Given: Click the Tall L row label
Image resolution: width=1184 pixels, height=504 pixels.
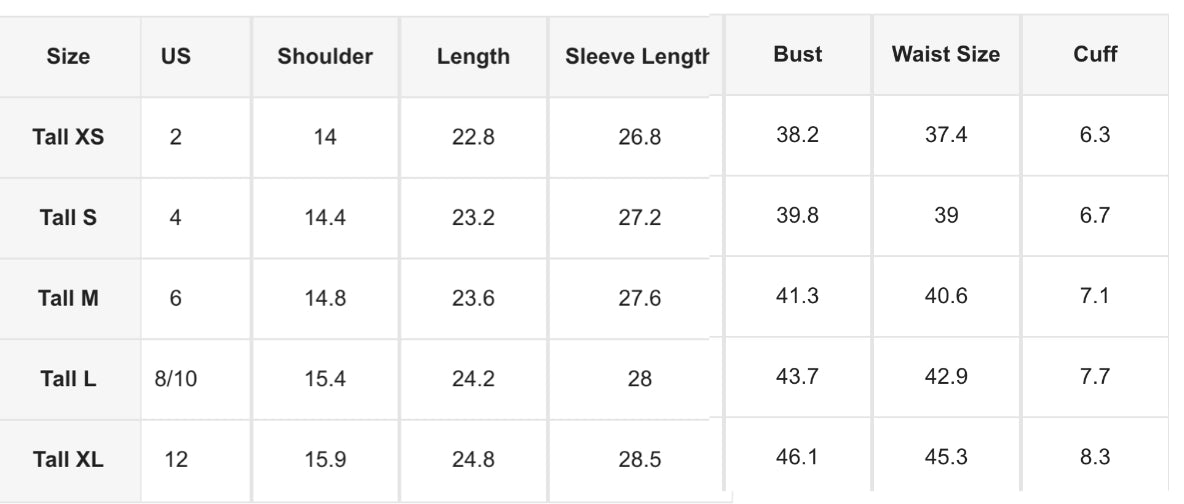Looking at the screenshot, I should [68, 380].
